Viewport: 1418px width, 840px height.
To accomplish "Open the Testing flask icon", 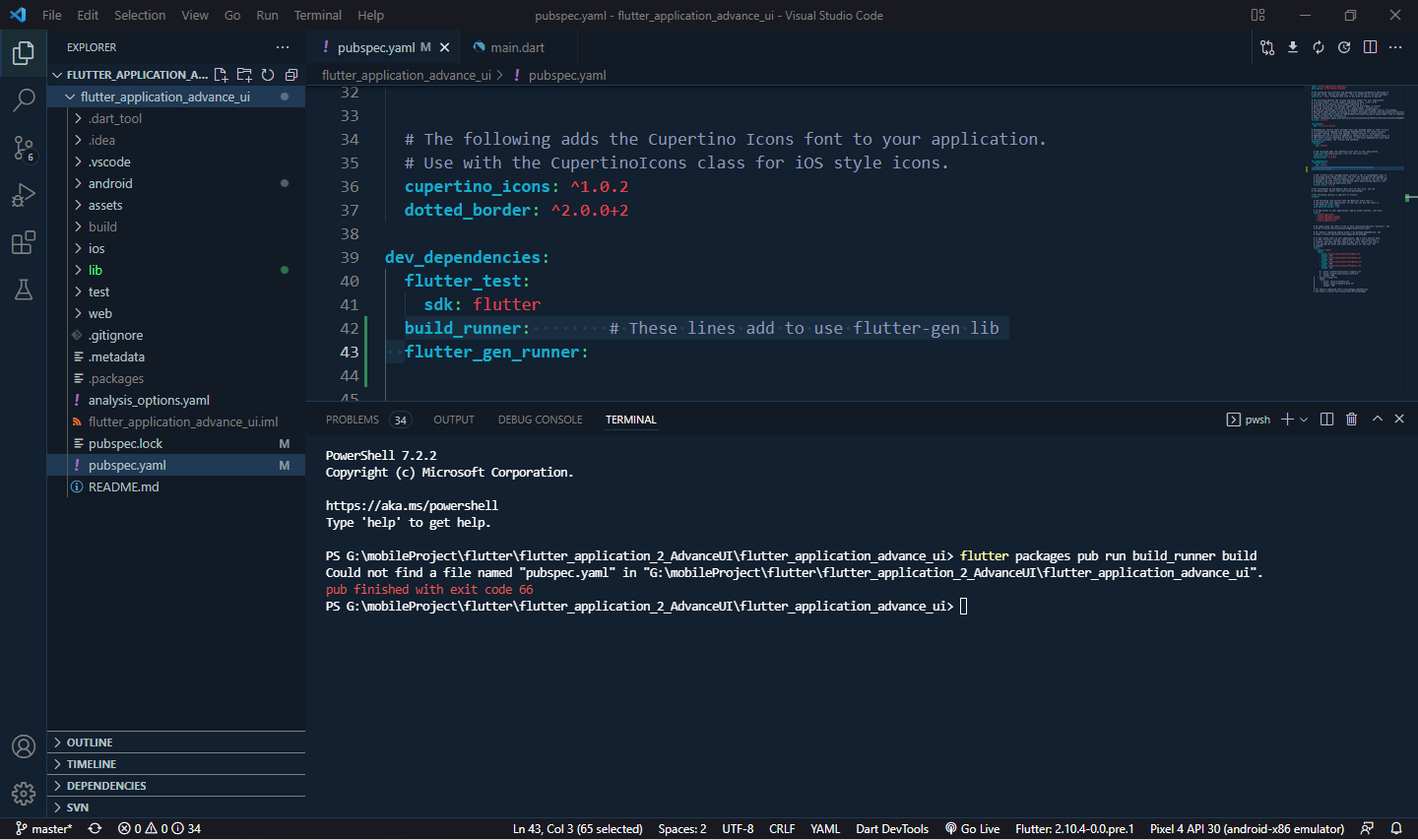I will pos(24,290).
